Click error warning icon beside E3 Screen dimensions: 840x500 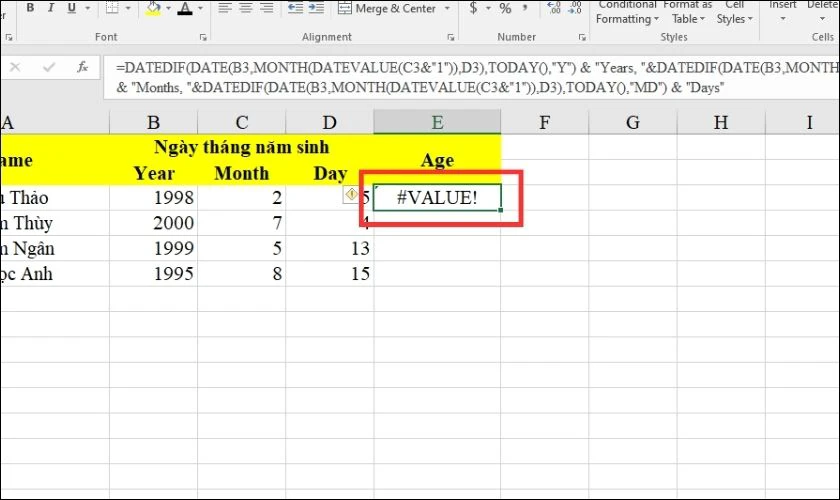[x=351, y=194]
